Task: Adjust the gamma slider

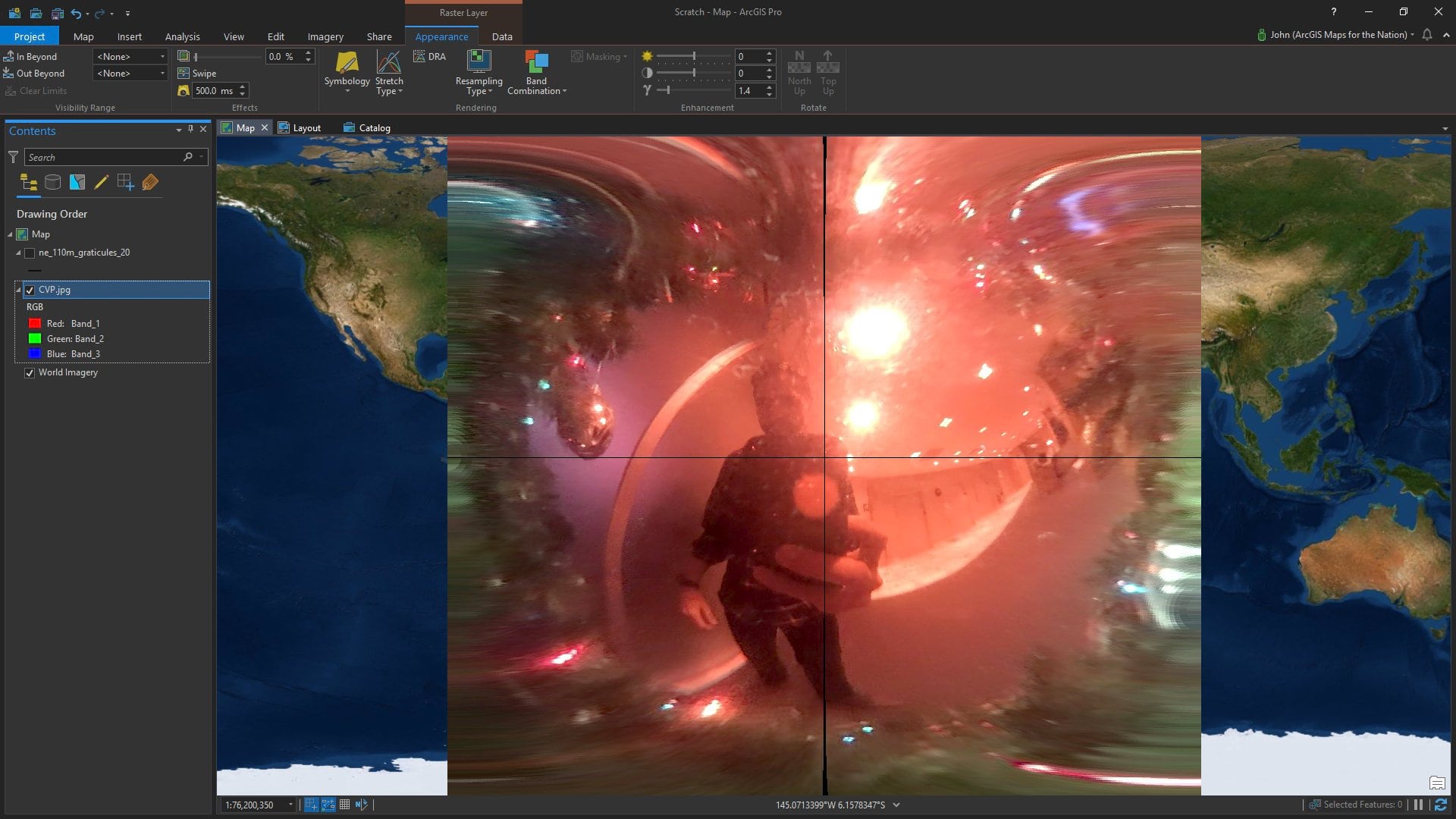Action: click(667, 90)
